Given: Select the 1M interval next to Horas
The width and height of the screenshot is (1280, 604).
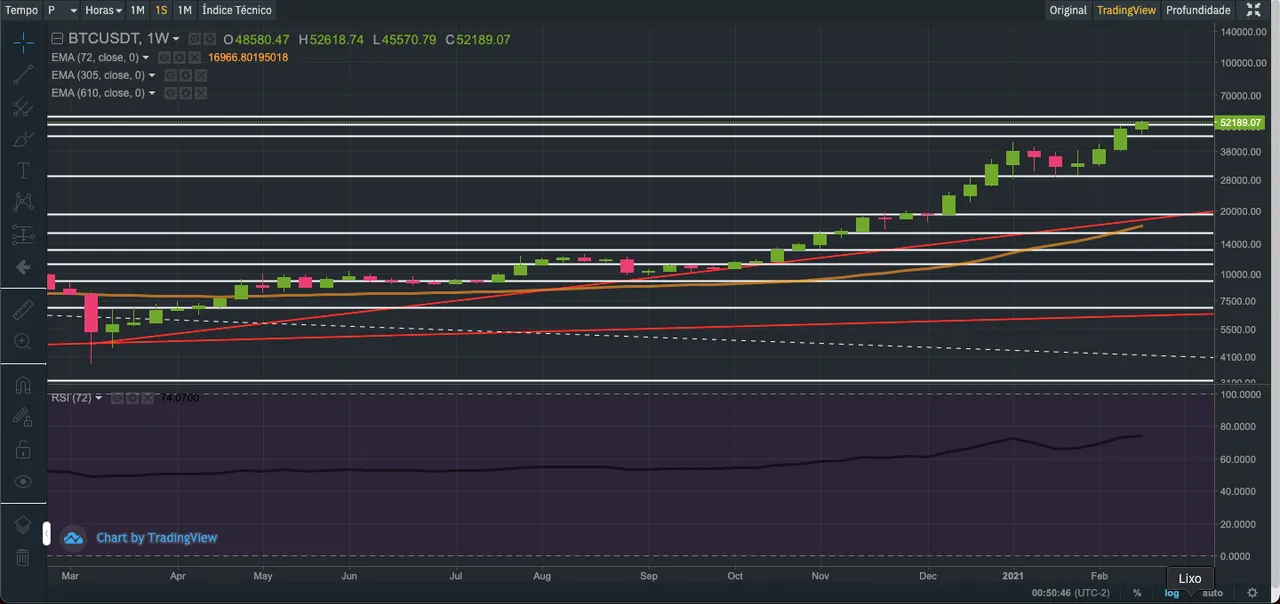Looking at the screenshot, I should click(x=138, y=10).
